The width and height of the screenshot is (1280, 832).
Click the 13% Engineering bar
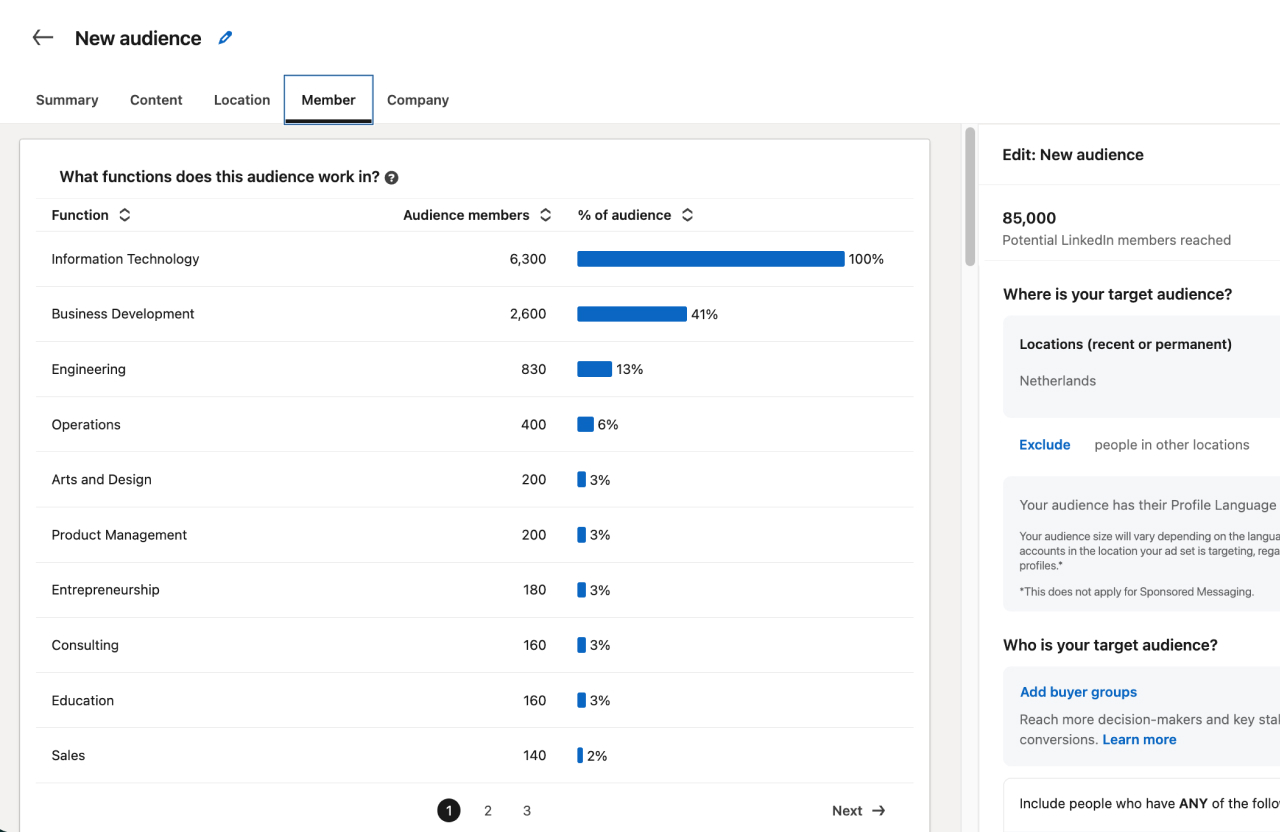594,369
